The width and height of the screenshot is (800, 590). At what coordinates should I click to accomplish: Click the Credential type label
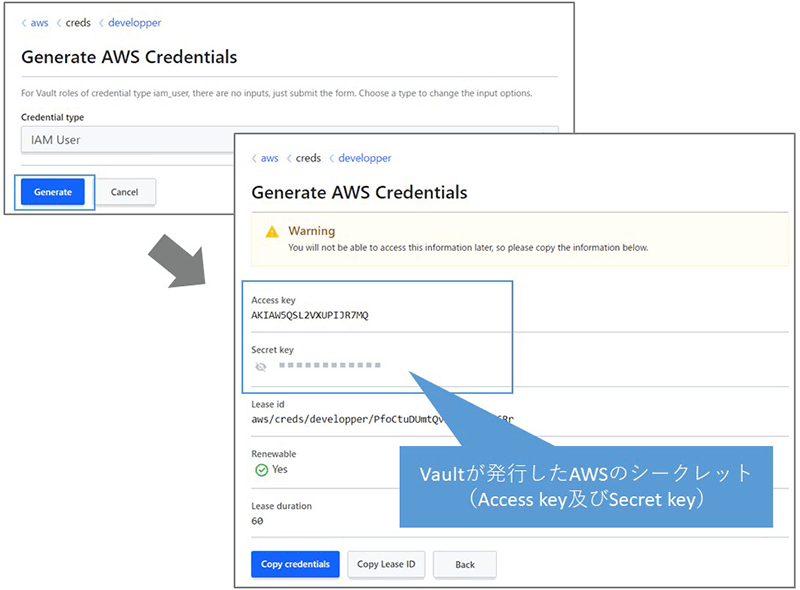(x=53, y=117)
